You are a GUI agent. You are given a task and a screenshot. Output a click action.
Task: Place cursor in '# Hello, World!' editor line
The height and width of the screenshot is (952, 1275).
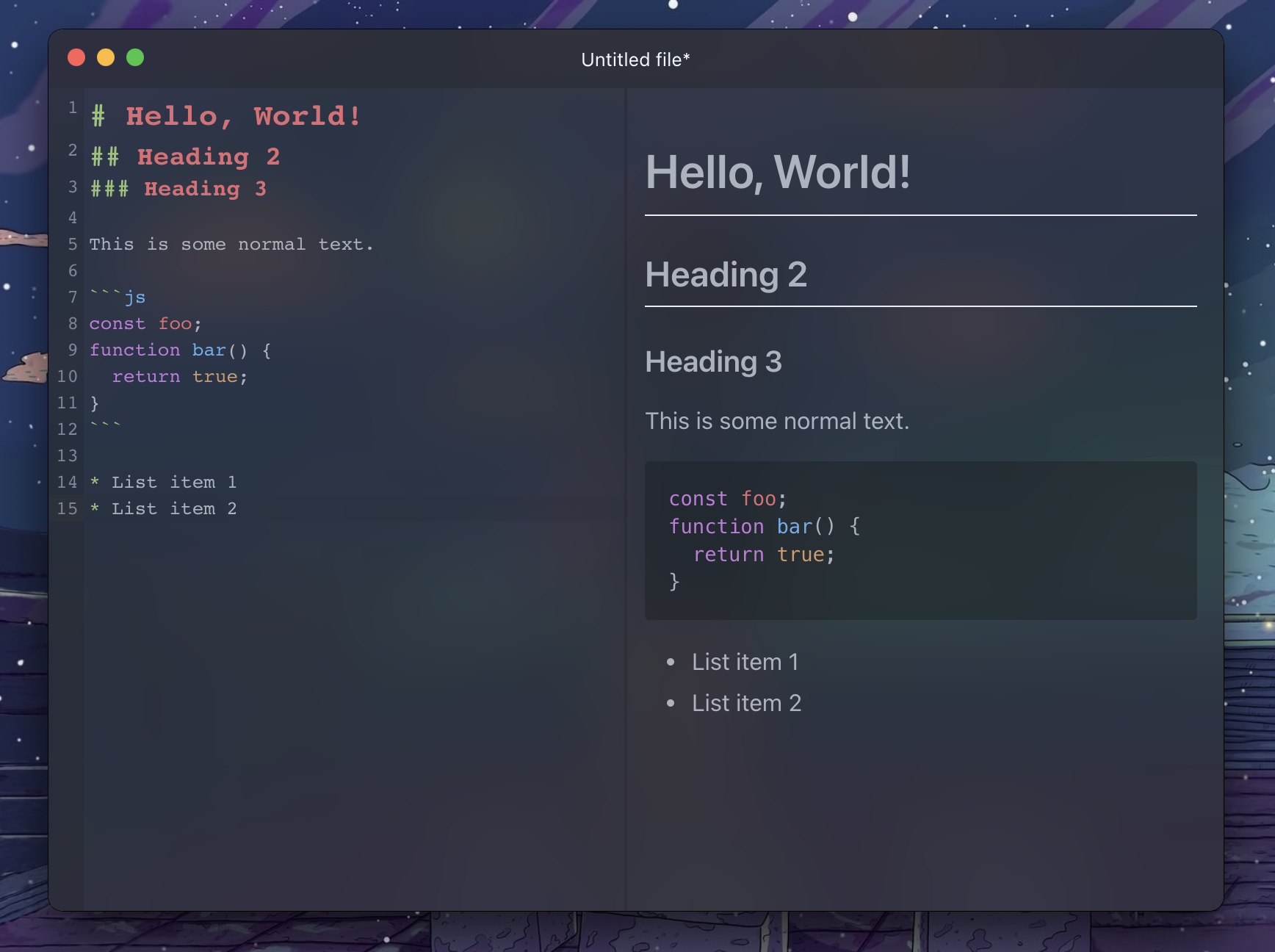tap(226, 116)
